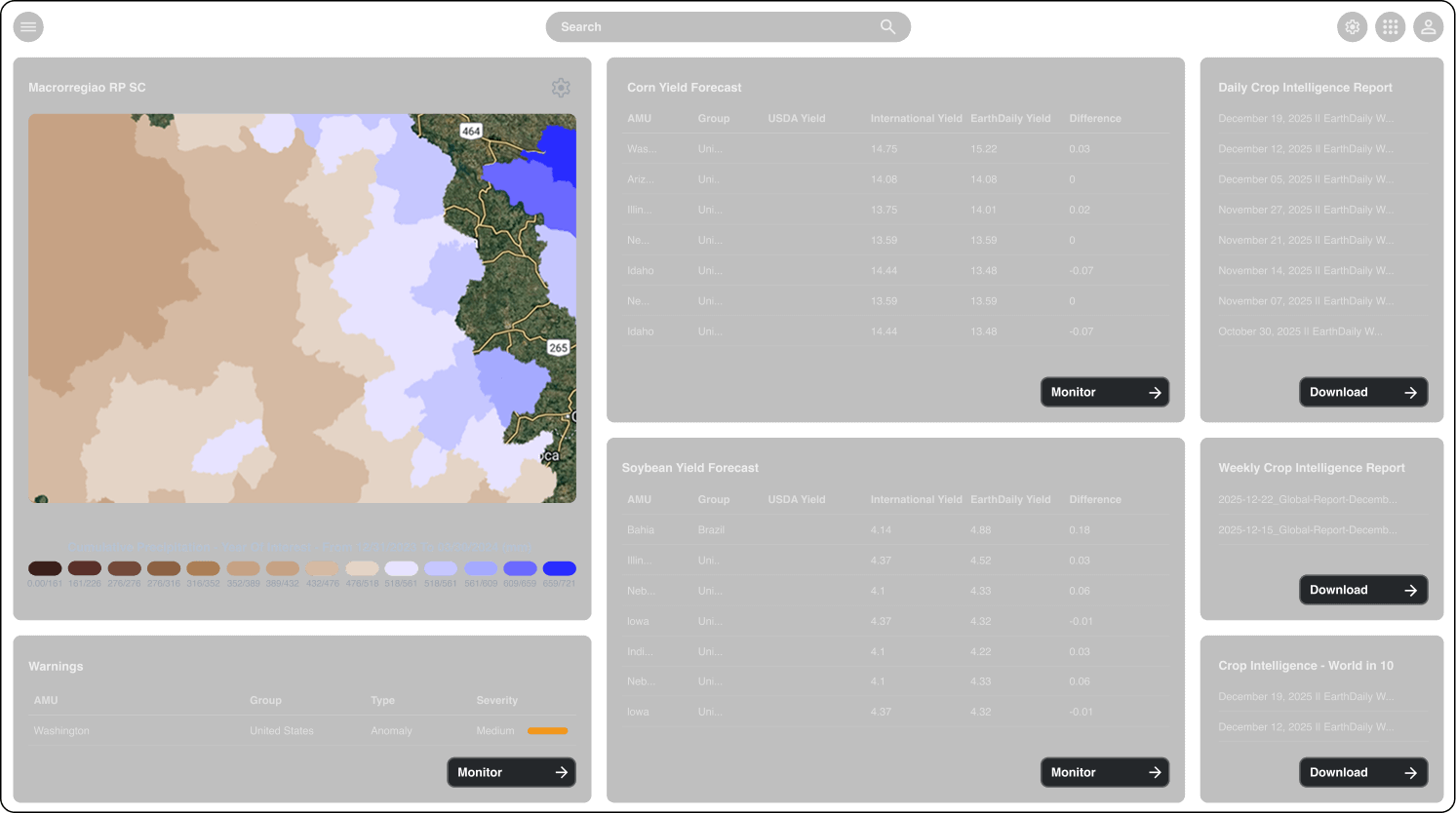The height and width of the screenshot is (813, 1456).
Task: Open the user profile icon
Action: (1428, 26)
